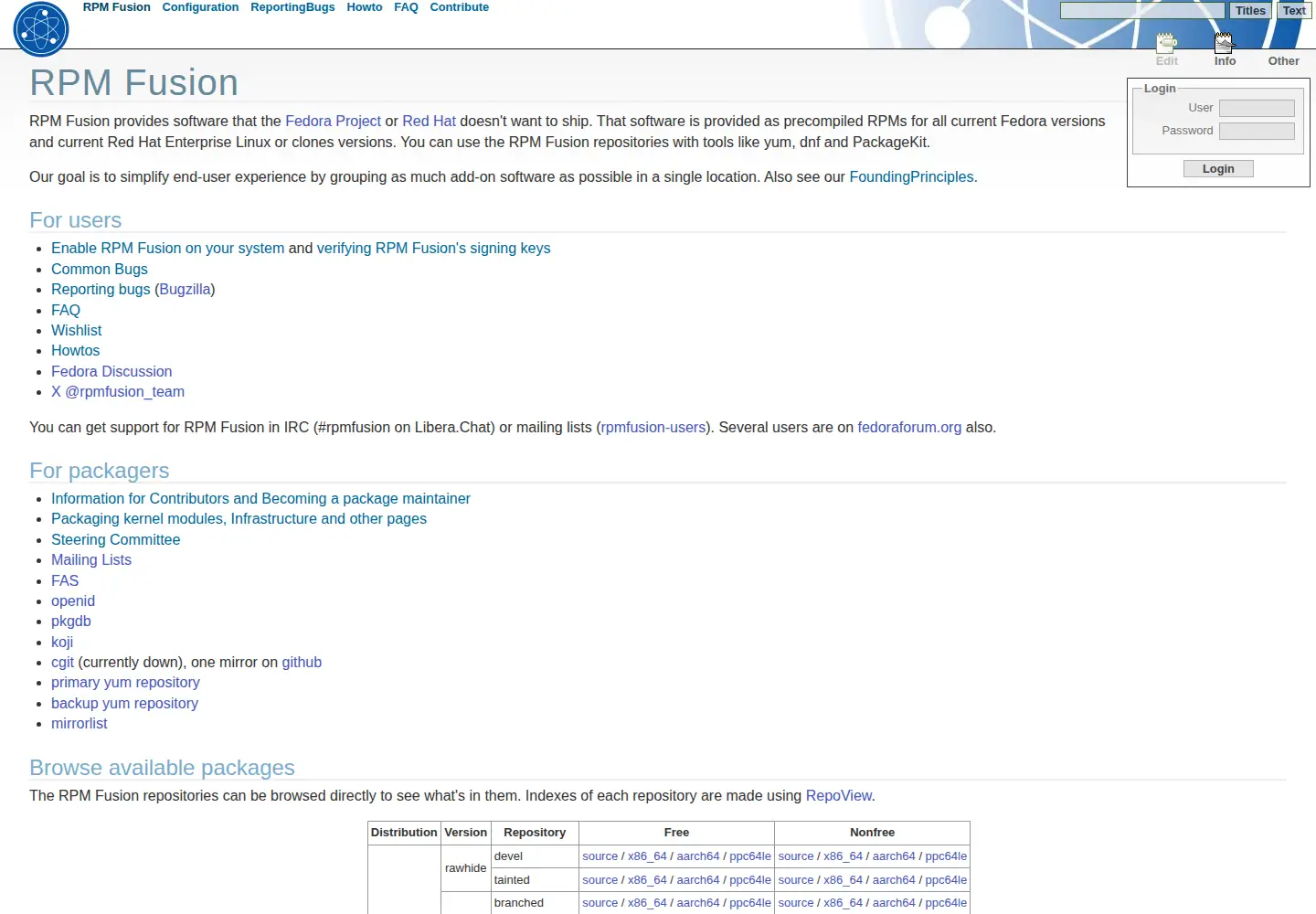
Task: Open the Configuration menu item
Action: pyautogui.click(x=200, y=7)
